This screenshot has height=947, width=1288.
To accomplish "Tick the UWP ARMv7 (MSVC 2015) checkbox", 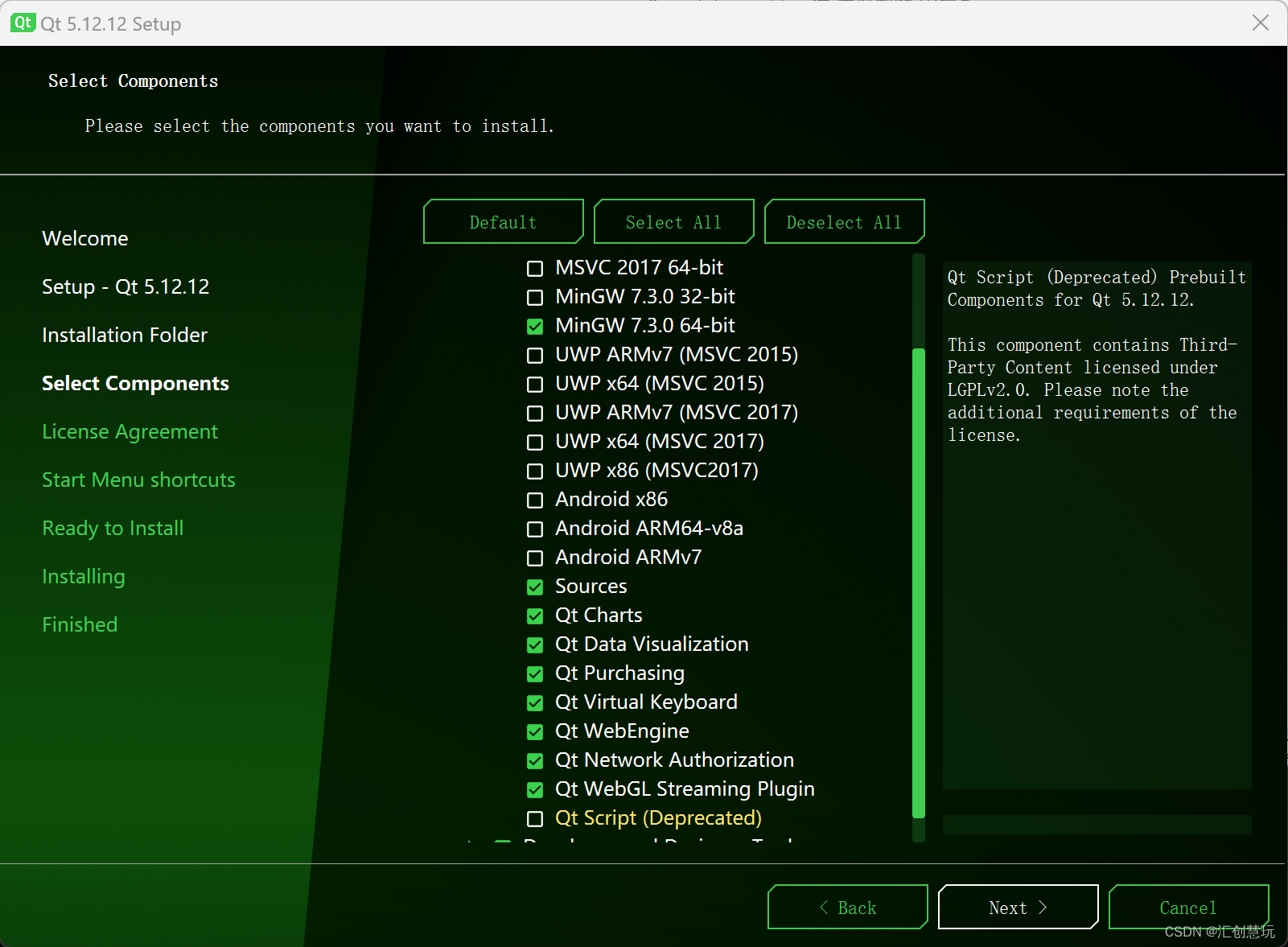I will pyautogui.click(x=535, y=355).
